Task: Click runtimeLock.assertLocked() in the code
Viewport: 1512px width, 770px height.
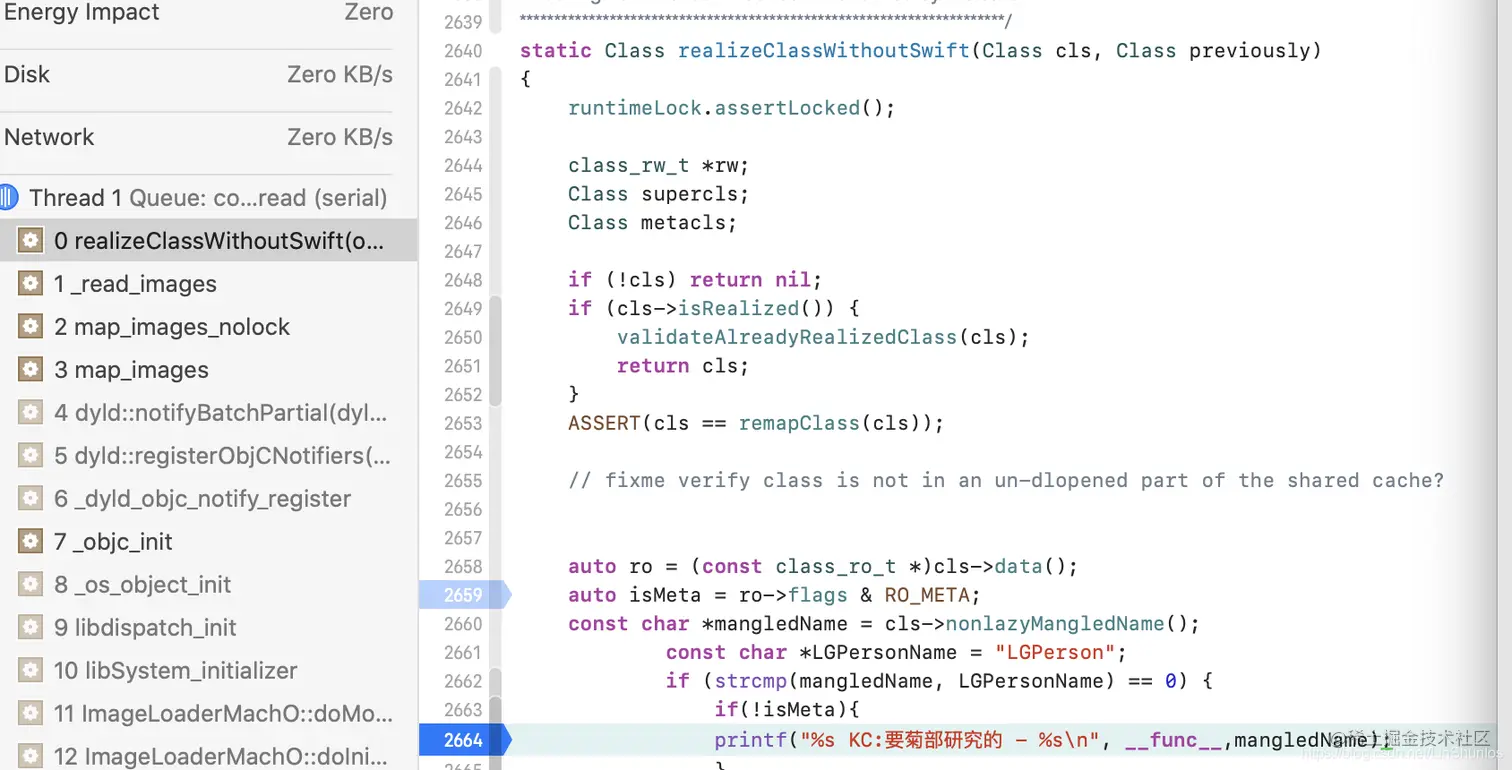Action: (x=732, y=108)
